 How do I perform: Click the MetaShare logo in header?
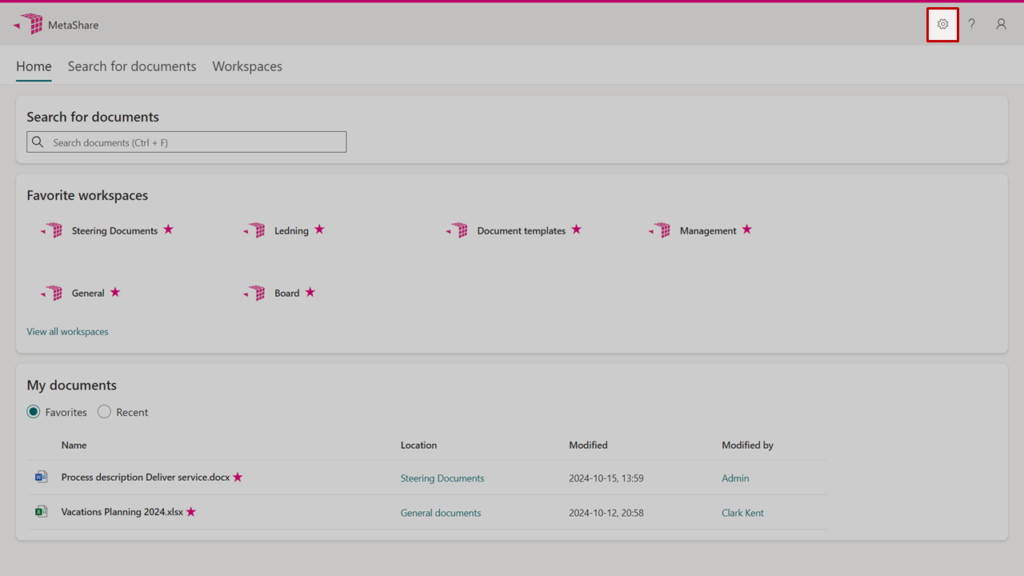click(x=30, y=24)
